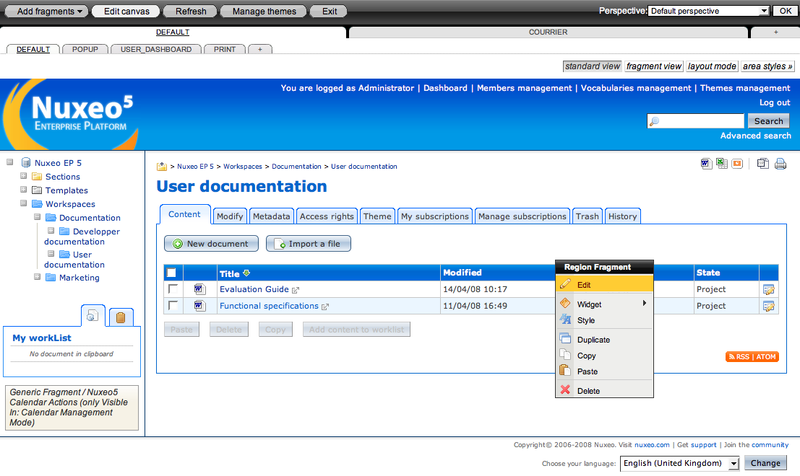Image resolution: width=800 pixels, height=476 pixels.
Task: Open the Metadata tab
Action: click(x=271, y=216)
